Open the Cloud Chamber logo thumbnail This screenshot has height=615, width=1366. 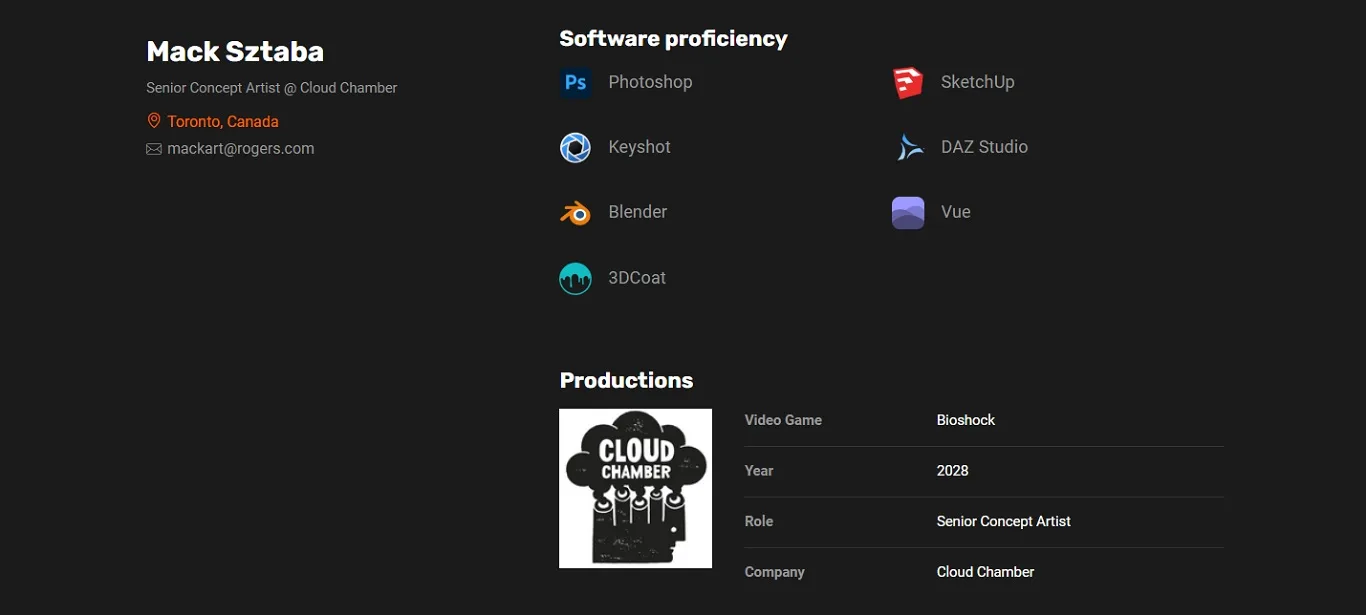pyautogui.click(x=635, y=488)
